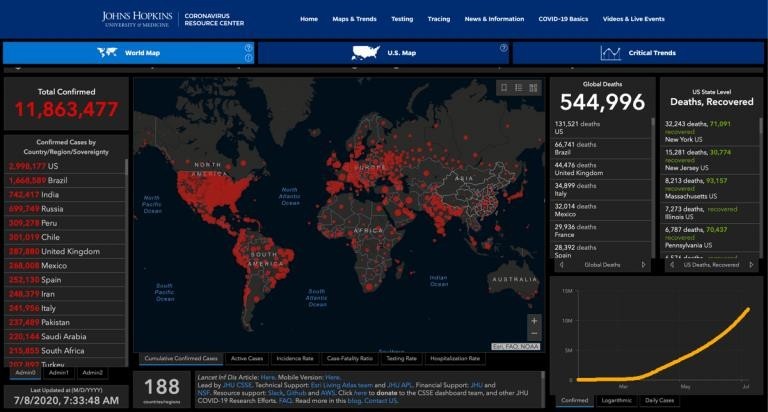768x412 pixels.
Task: Open the COVID-19 Basics menu
Action: click(x=563, y=19)
